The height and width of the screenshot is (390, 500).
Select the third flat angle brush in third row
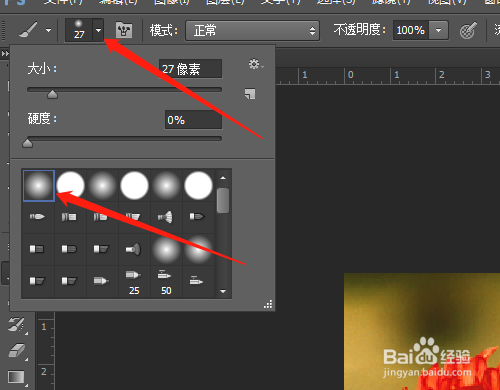[x=101, y=249]
